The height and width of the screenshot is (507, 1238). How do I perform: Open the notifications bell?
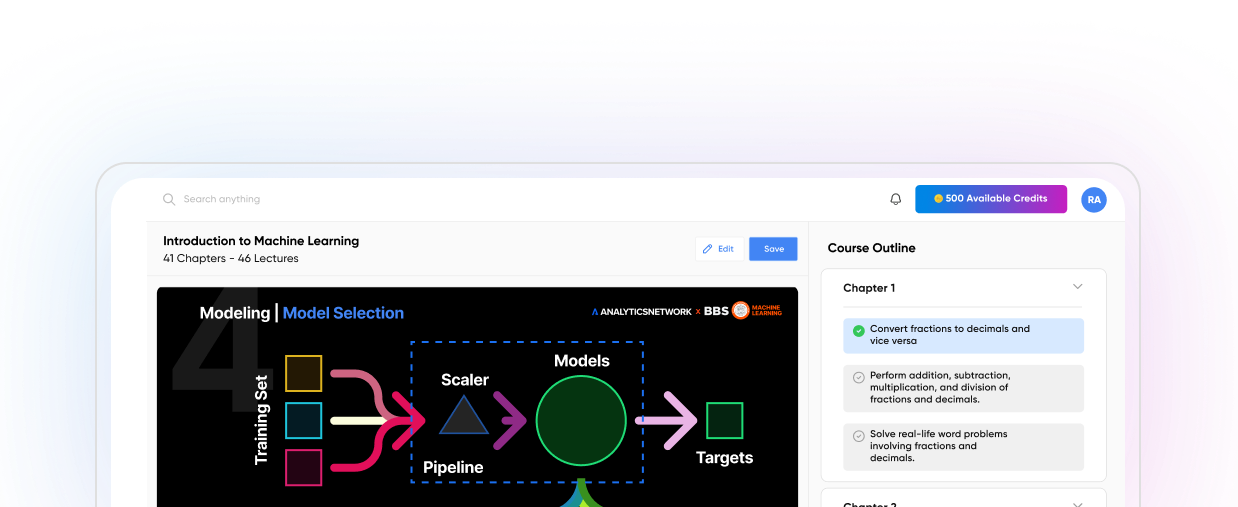pyautogui.click(x=895, y=200)
